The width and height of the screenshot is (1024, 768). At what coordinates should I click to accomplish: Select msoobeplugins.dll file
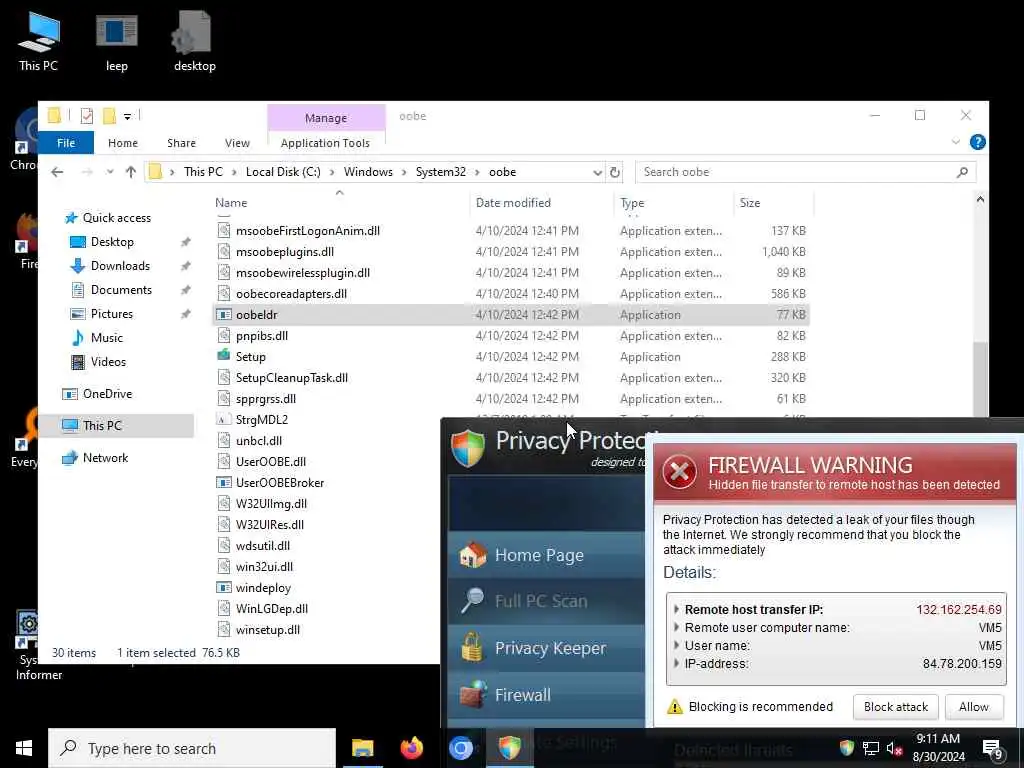(x=511, y=251)
